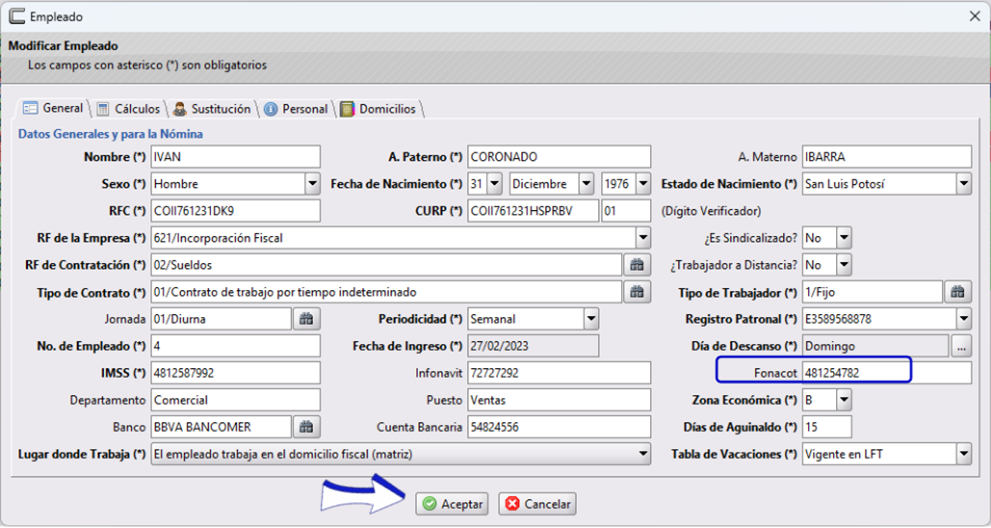Expand Estado de Nacimiento dropdown

[x=964, y=184]
